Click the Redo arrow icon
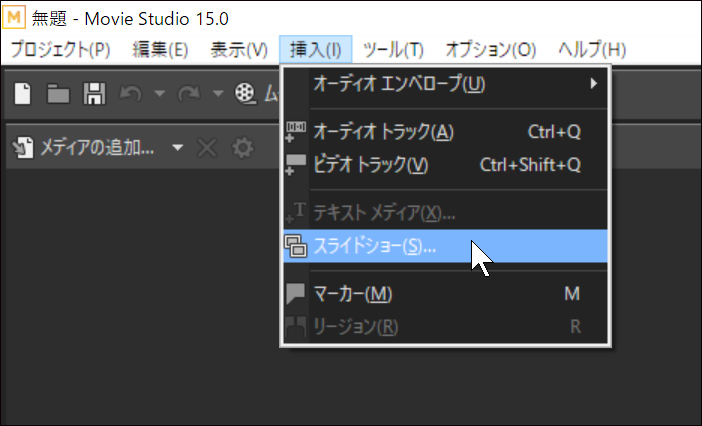 (189, 94)
